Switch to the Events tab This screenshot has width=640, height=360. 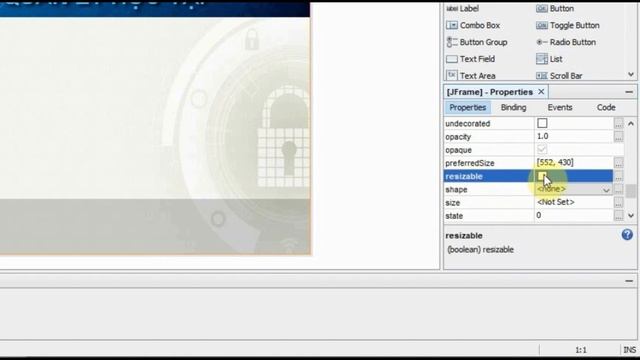pos(560,108)
